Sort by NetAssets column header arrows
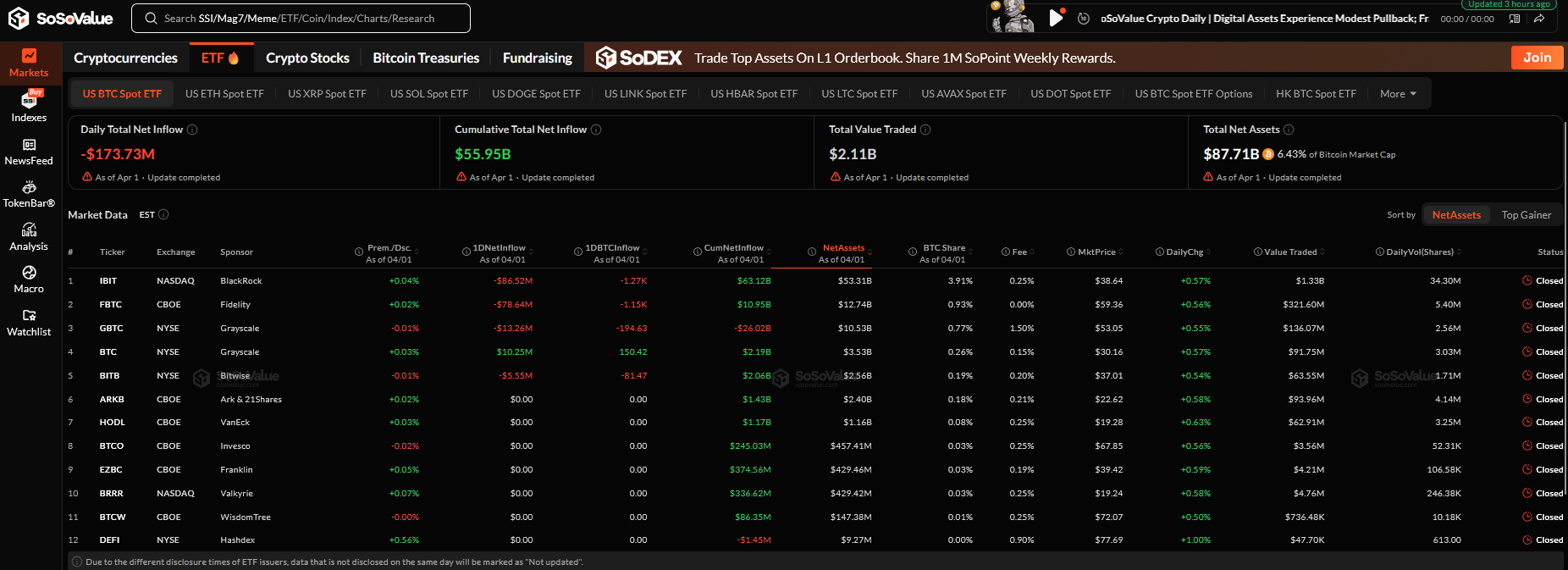The width and height of the screenshot is (1568, 570). 870,252
